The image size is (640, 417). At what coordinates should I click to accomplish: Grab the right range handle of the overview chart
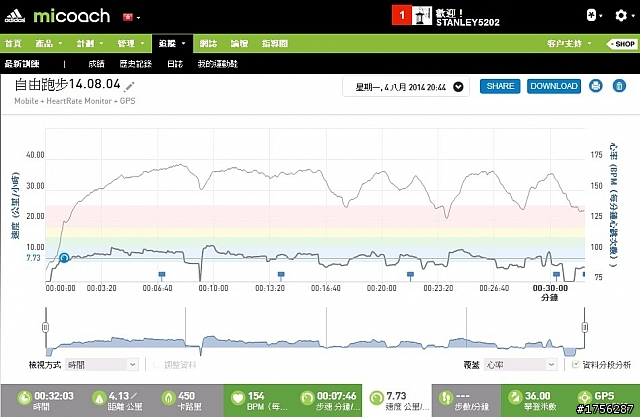click(x=584, y=327)
